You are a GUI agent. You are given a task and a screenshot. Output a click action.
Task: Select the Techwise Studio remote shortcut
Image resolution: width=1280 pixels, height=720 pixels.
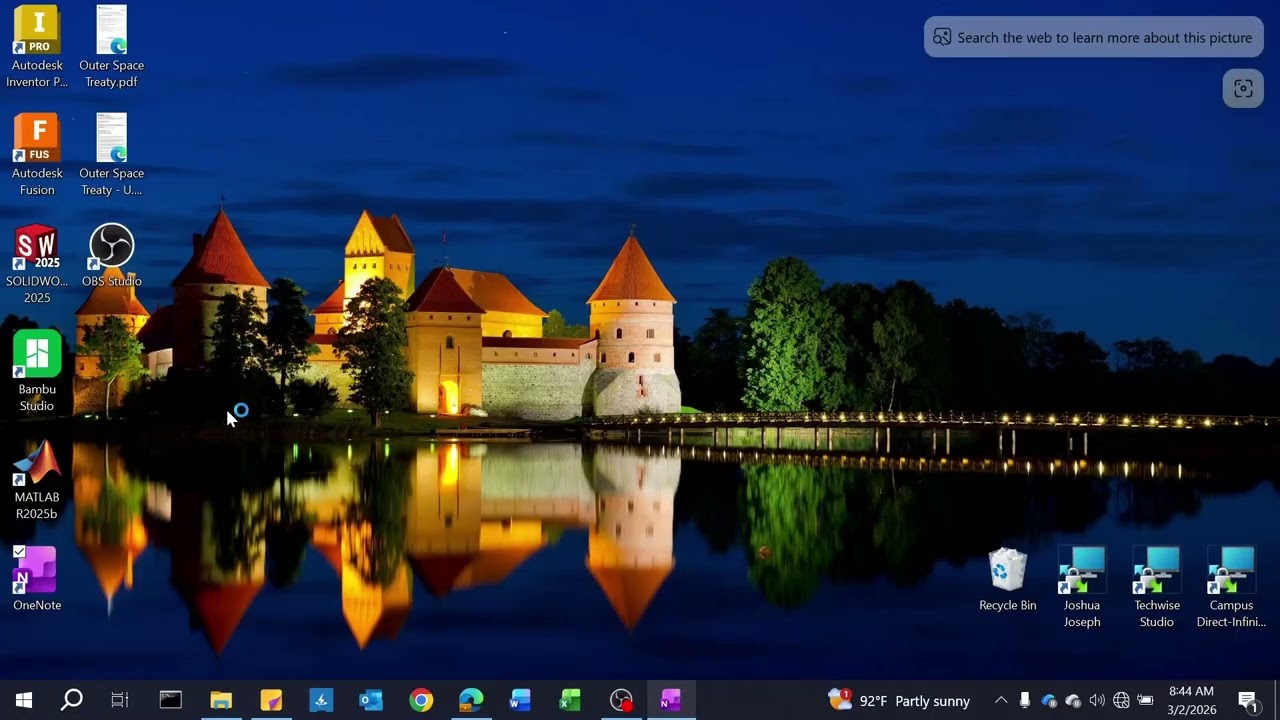click(x=1157, y=587)
